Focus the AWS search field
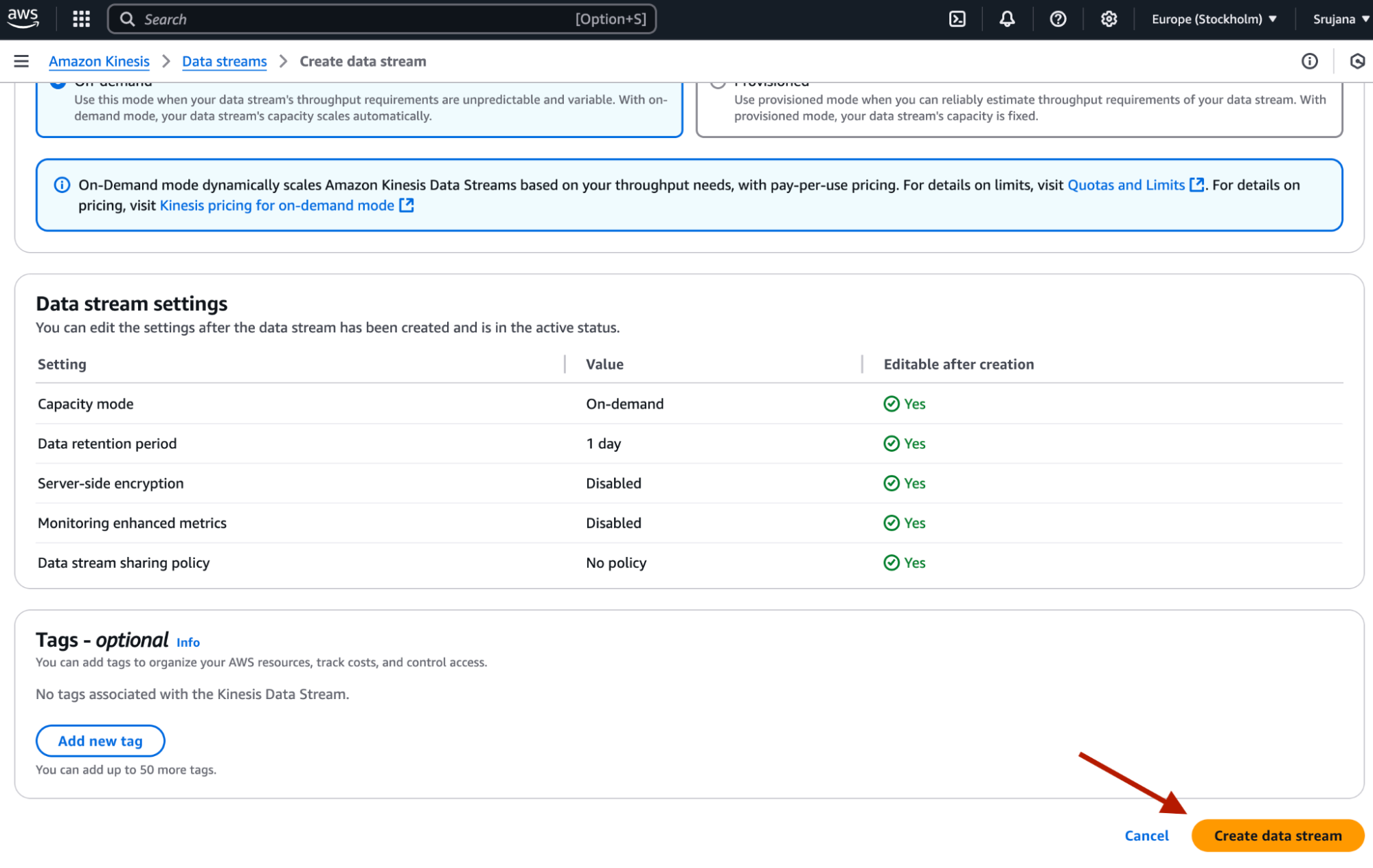1373x868 pixels. [381, 19]
